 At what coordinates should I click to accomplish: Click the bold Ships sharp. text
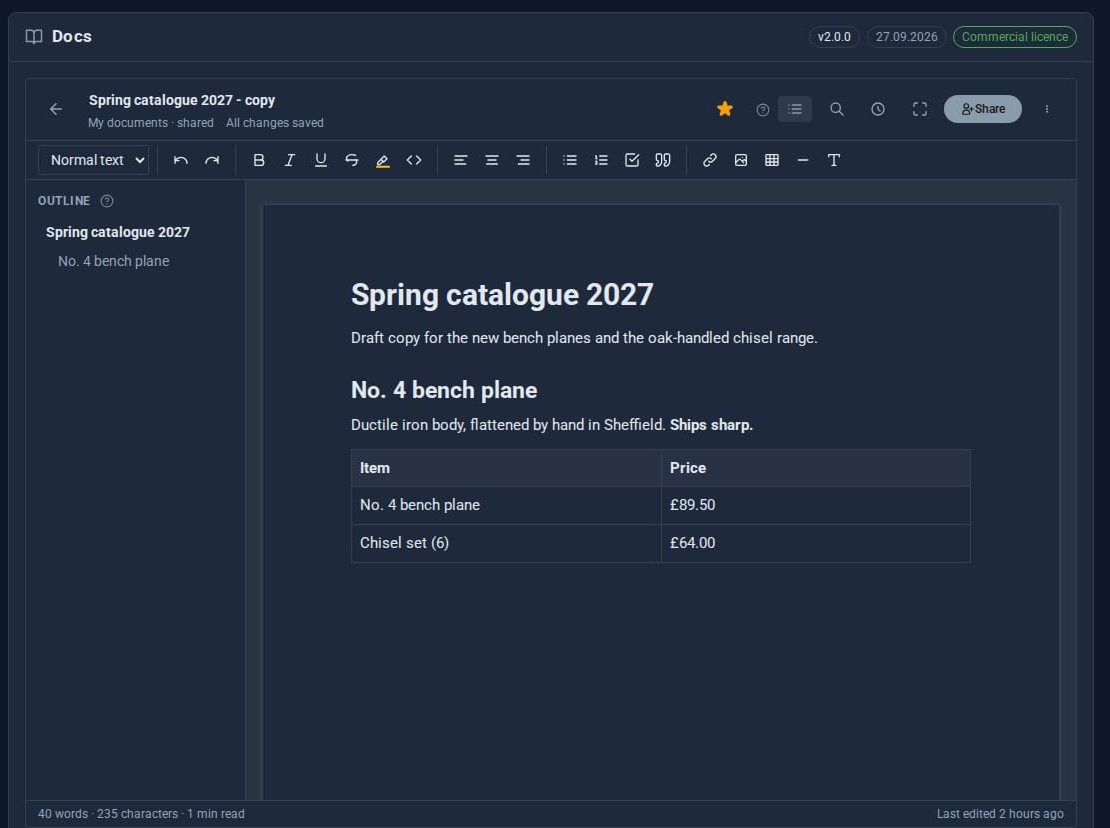pos(711,425)
